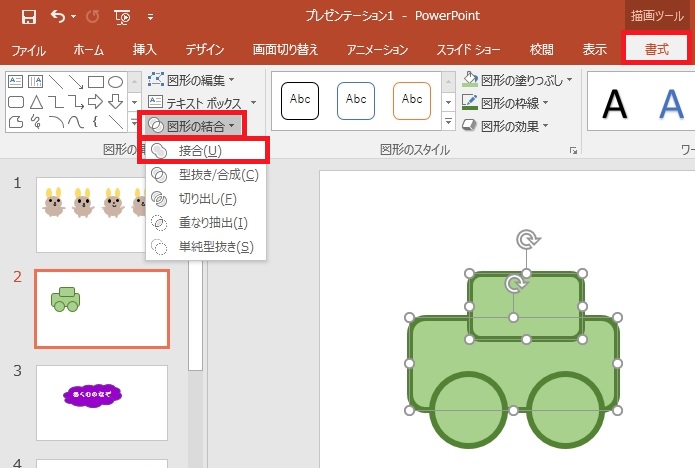Click the slide panel vertical scrollbar

coord(195,315)
